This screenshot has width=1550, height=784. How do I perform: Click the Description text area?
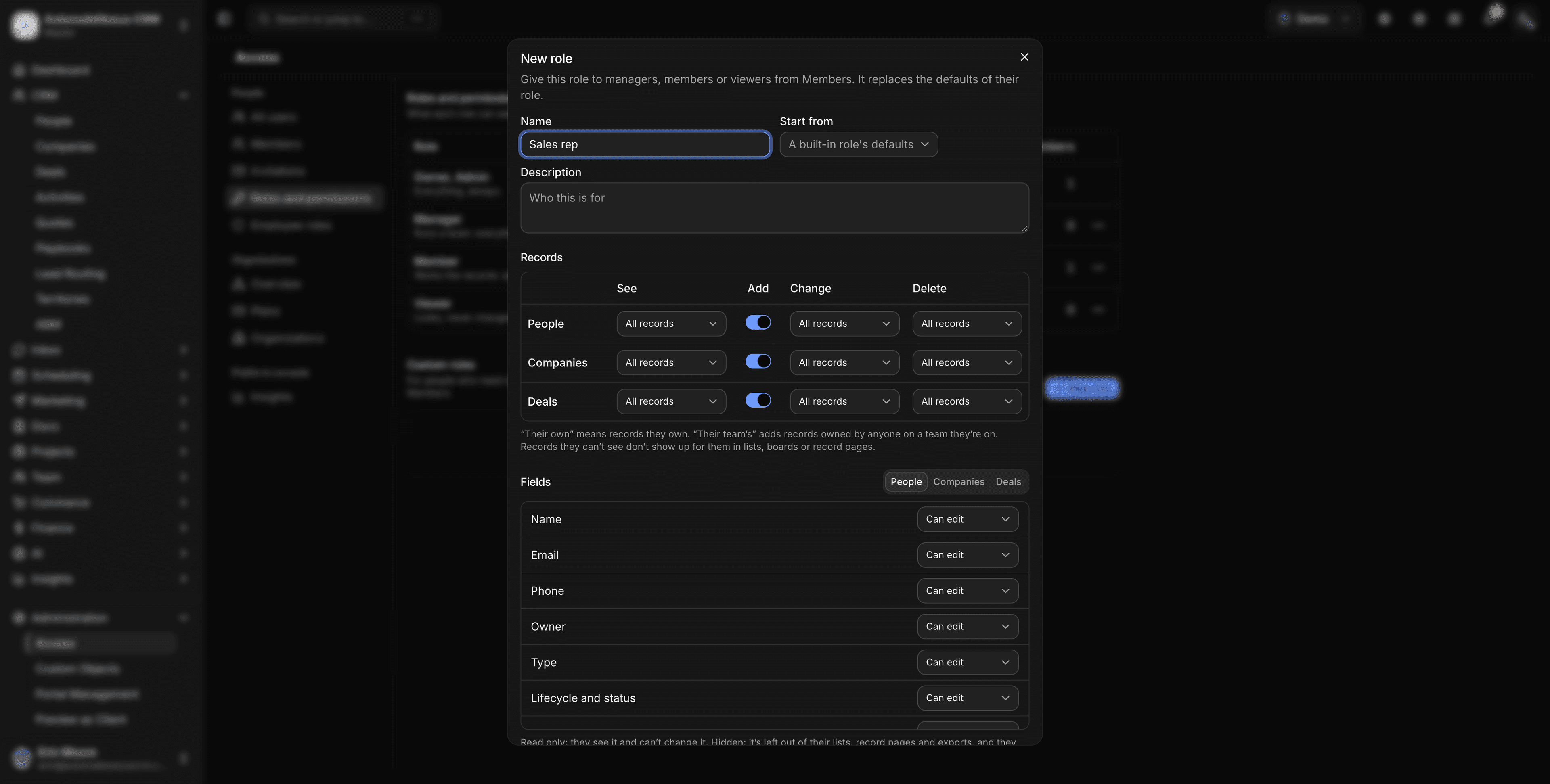pos(775,208)
